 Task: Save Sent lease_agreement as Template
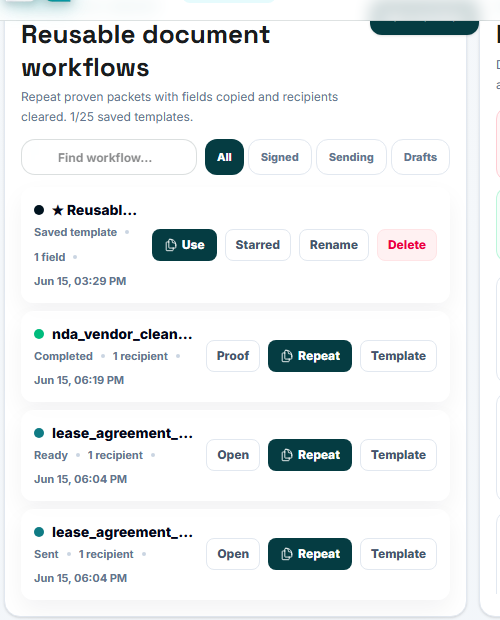(398, 554)
